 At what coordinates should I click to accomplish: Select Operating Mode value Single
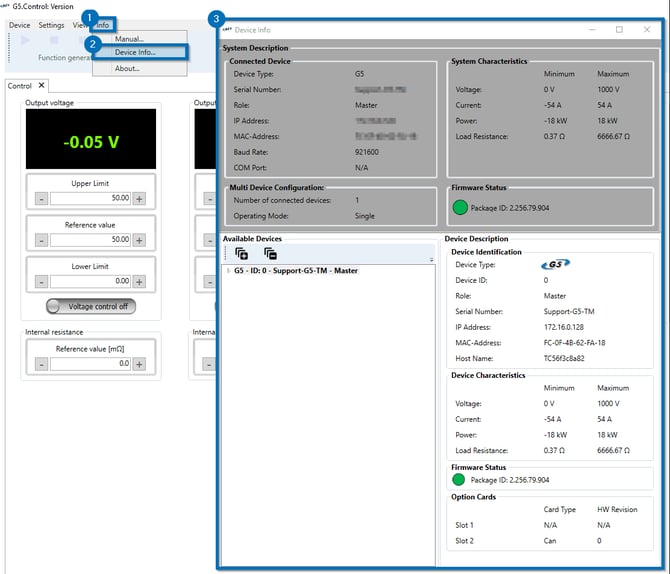pyautogui.click(x=364, y=216)
